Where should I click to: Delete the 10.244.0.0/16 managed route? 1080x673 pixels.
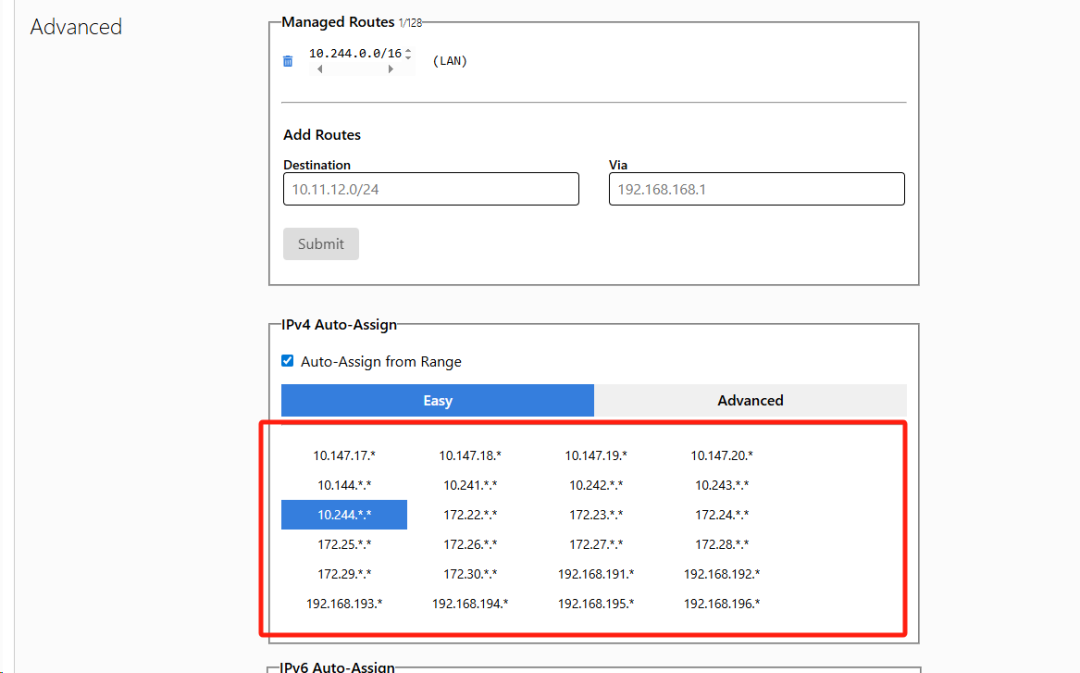(288, 61)
